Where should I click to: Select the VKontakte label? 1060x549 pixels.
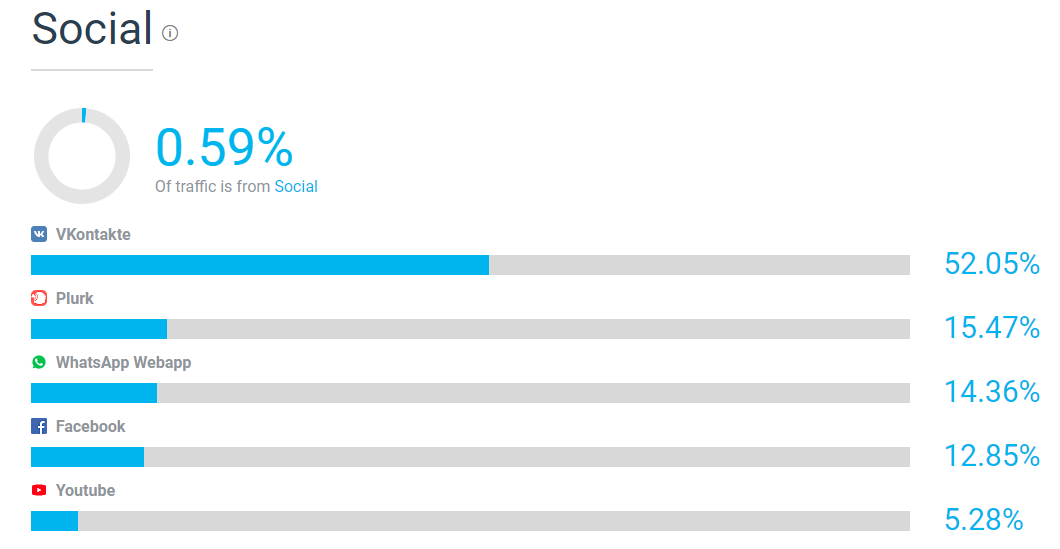point(93,235)
